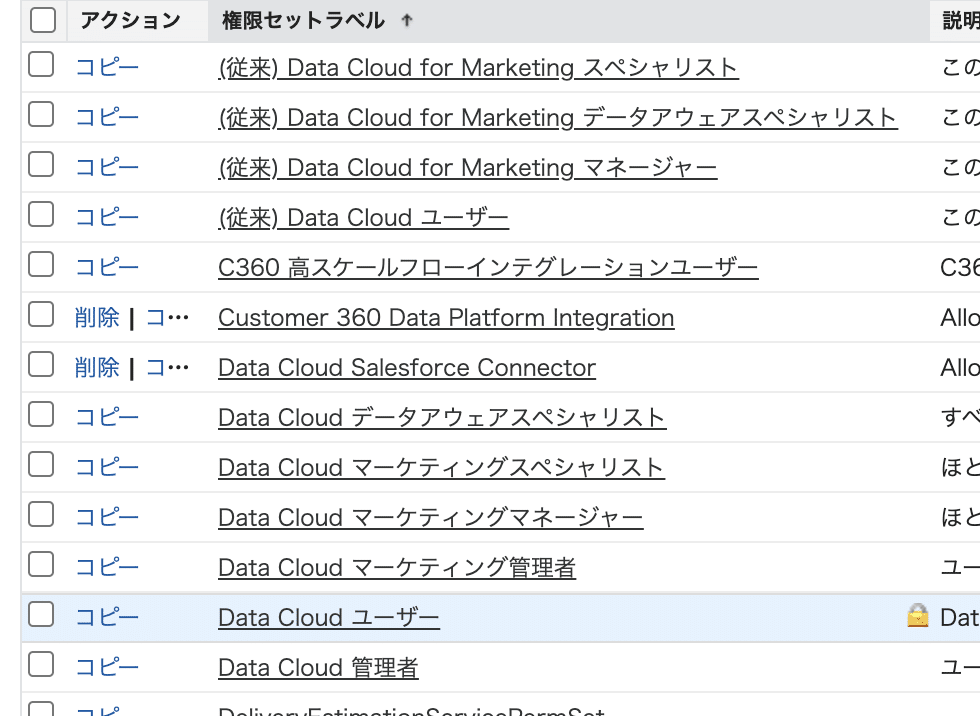Open Data Cloud マーケティング管理者
This screenshot has width=980, height=716.
397,567
